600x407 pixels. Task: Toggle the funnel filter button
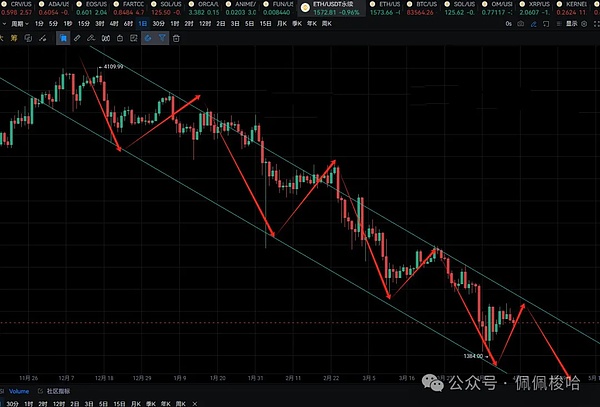click(x=162, y=38)
